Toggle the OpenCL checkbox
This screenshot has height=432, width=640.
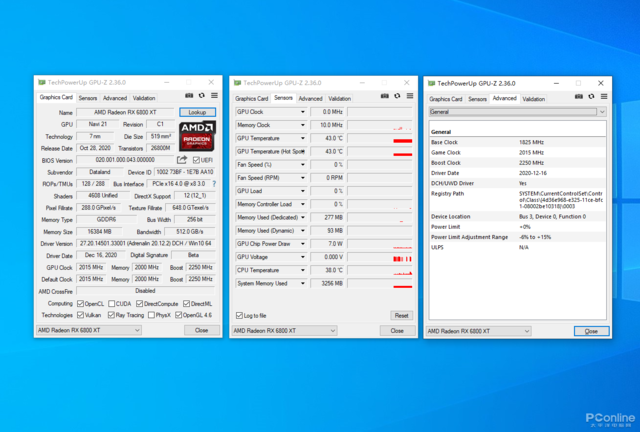[x=80, y=304]
